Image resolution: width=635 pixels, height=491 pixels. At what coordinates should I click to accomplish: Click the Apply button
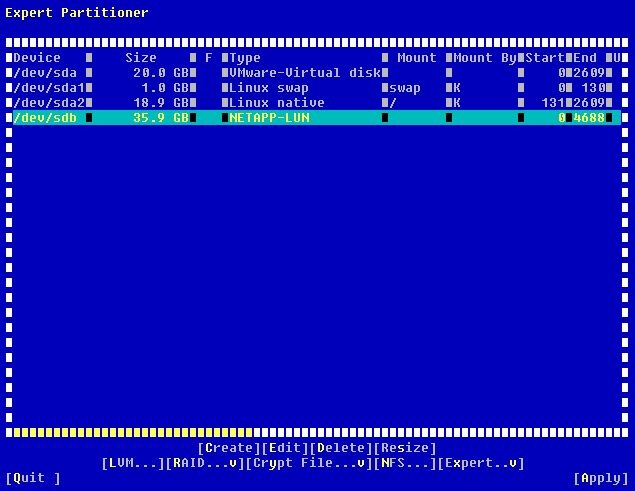tap(601, 478)
